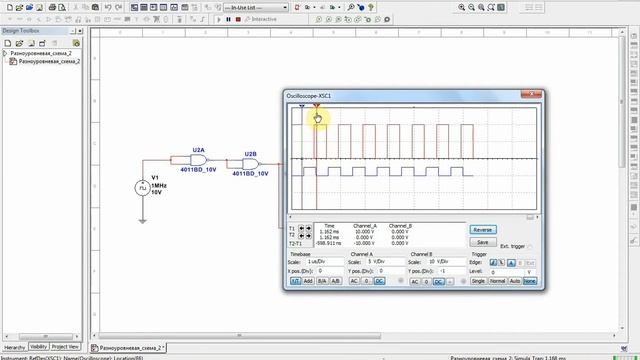
Task: Click the Save toolbar icon
Action: click(x=39, y=7)
